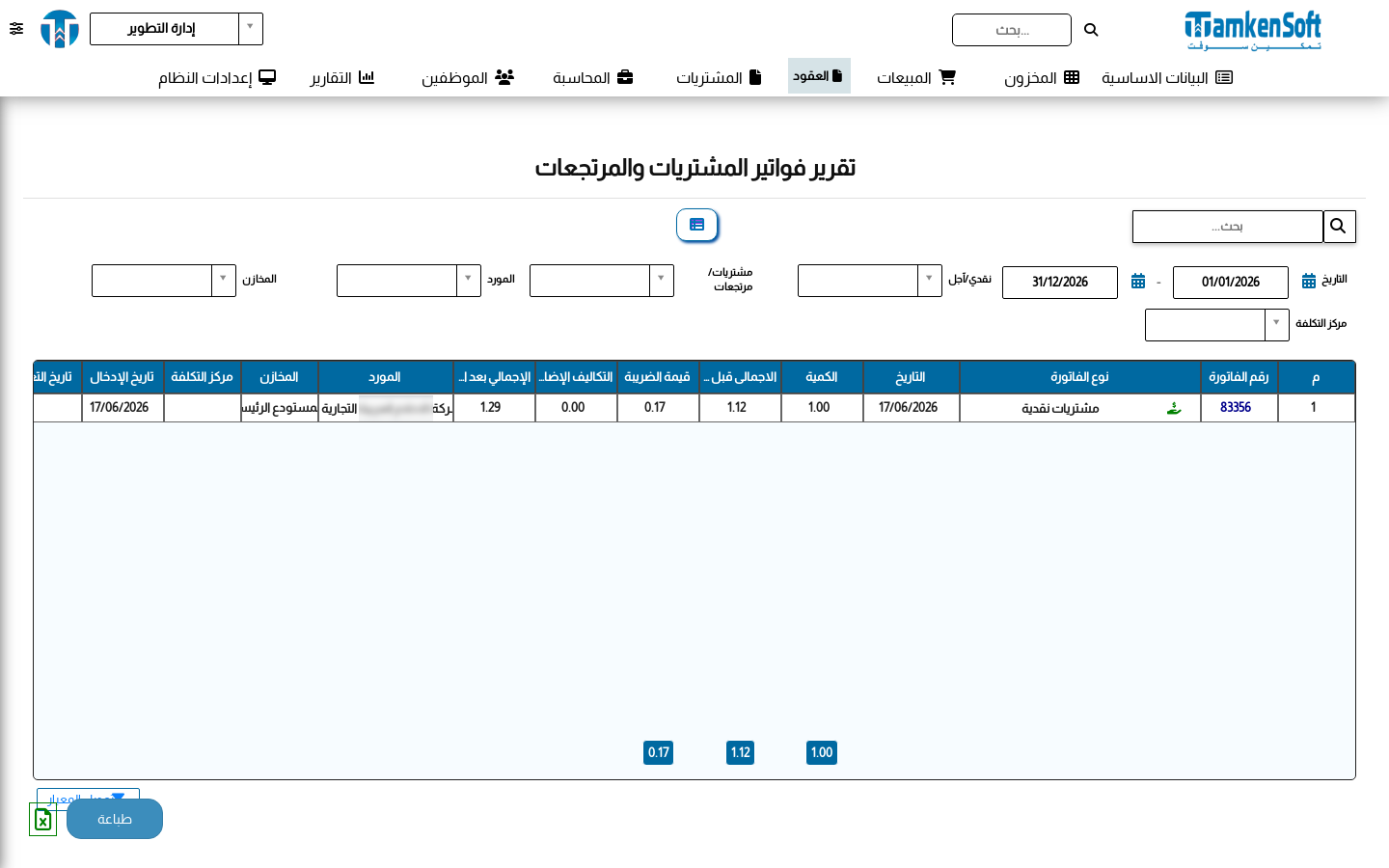This screenshot has height=868, width=1389.
Task: Focus the top header search field
Action: tap(1012, 30)
